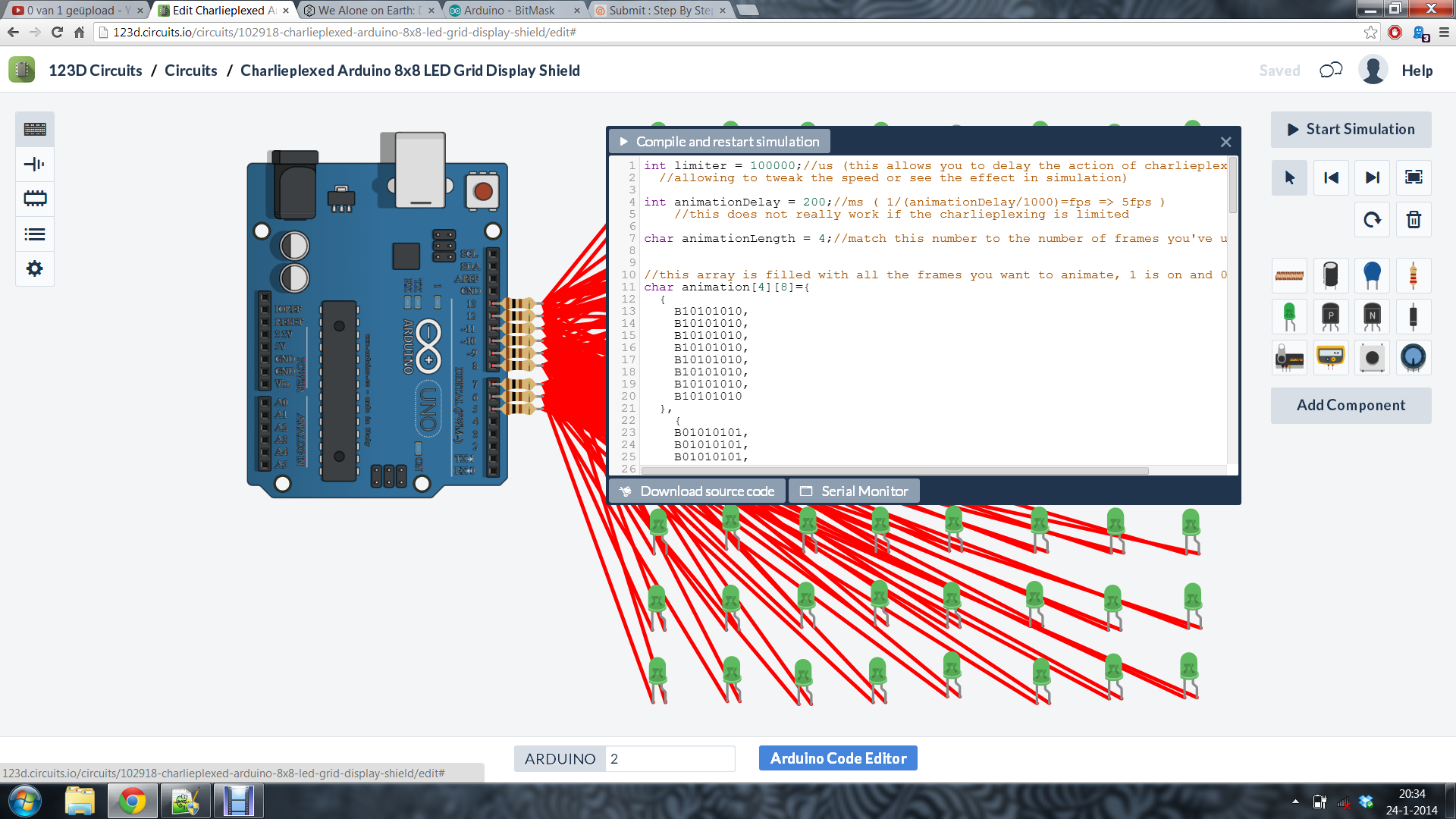Image resolution: width=1456 pixels, height=819 pixels.
Task: Select the pointer tool
Action: (1289, 177)
